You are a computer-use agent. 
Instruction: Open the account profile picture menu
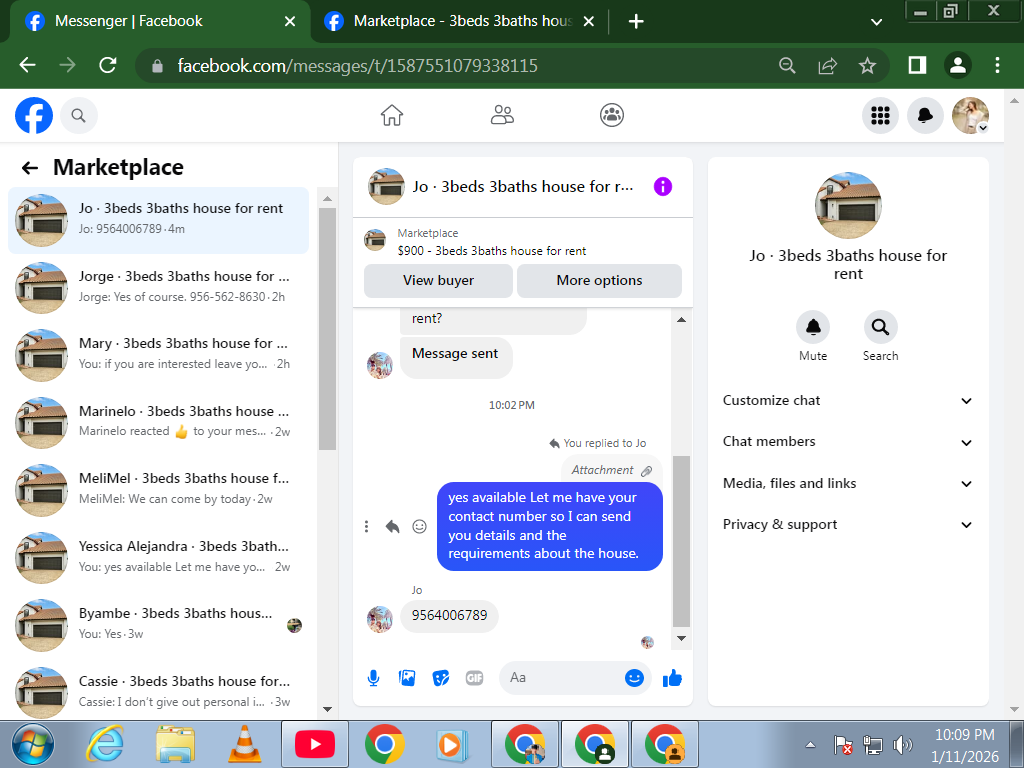970,116
